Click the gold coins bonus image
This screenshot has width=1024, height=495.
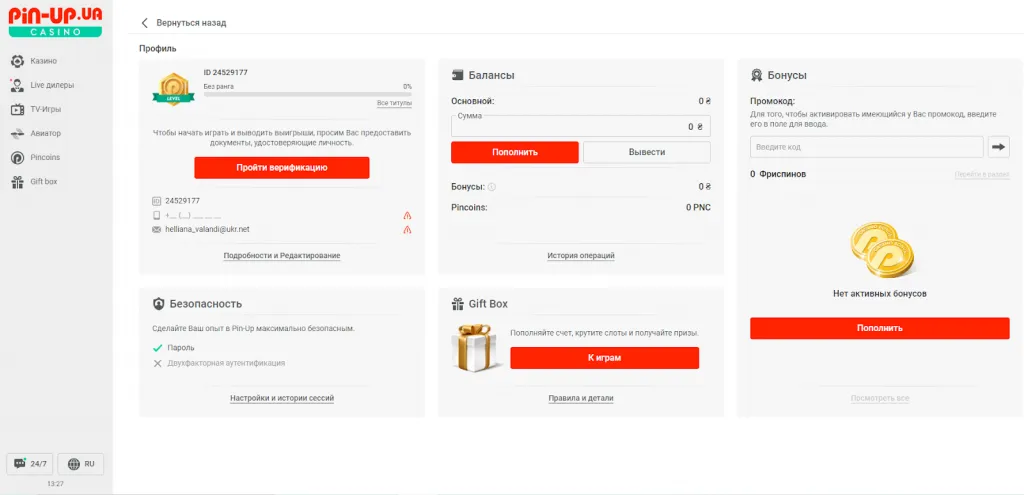881,248
